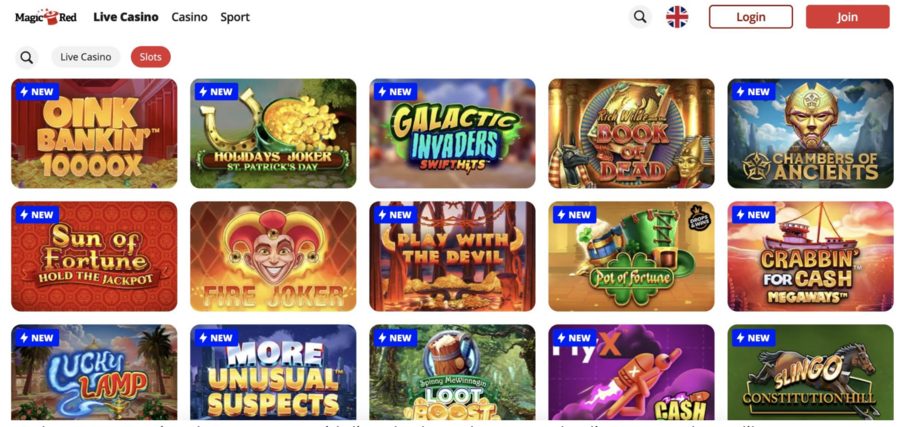The height and width of the screenshot is (427, 900).
Task: Click the search icon beside Live Casino chip
Action: 26,57
